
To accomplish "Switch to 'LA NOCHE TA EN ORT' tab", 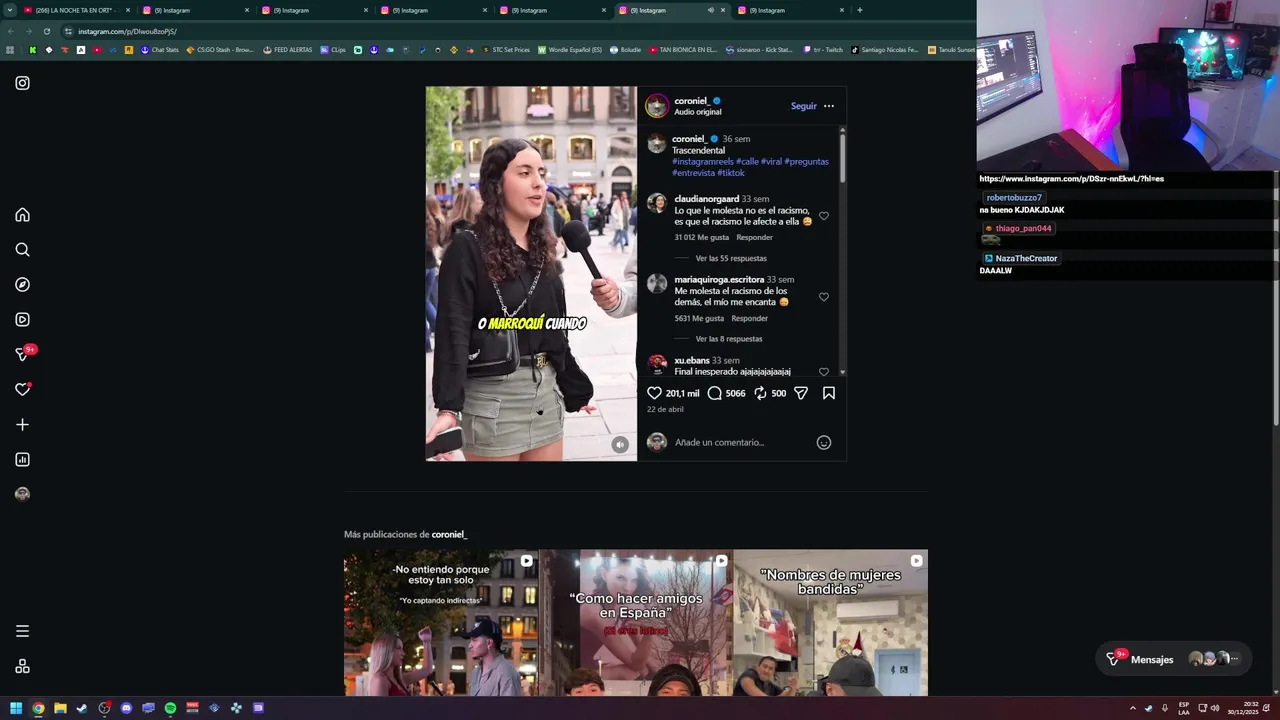I will 76,10.
